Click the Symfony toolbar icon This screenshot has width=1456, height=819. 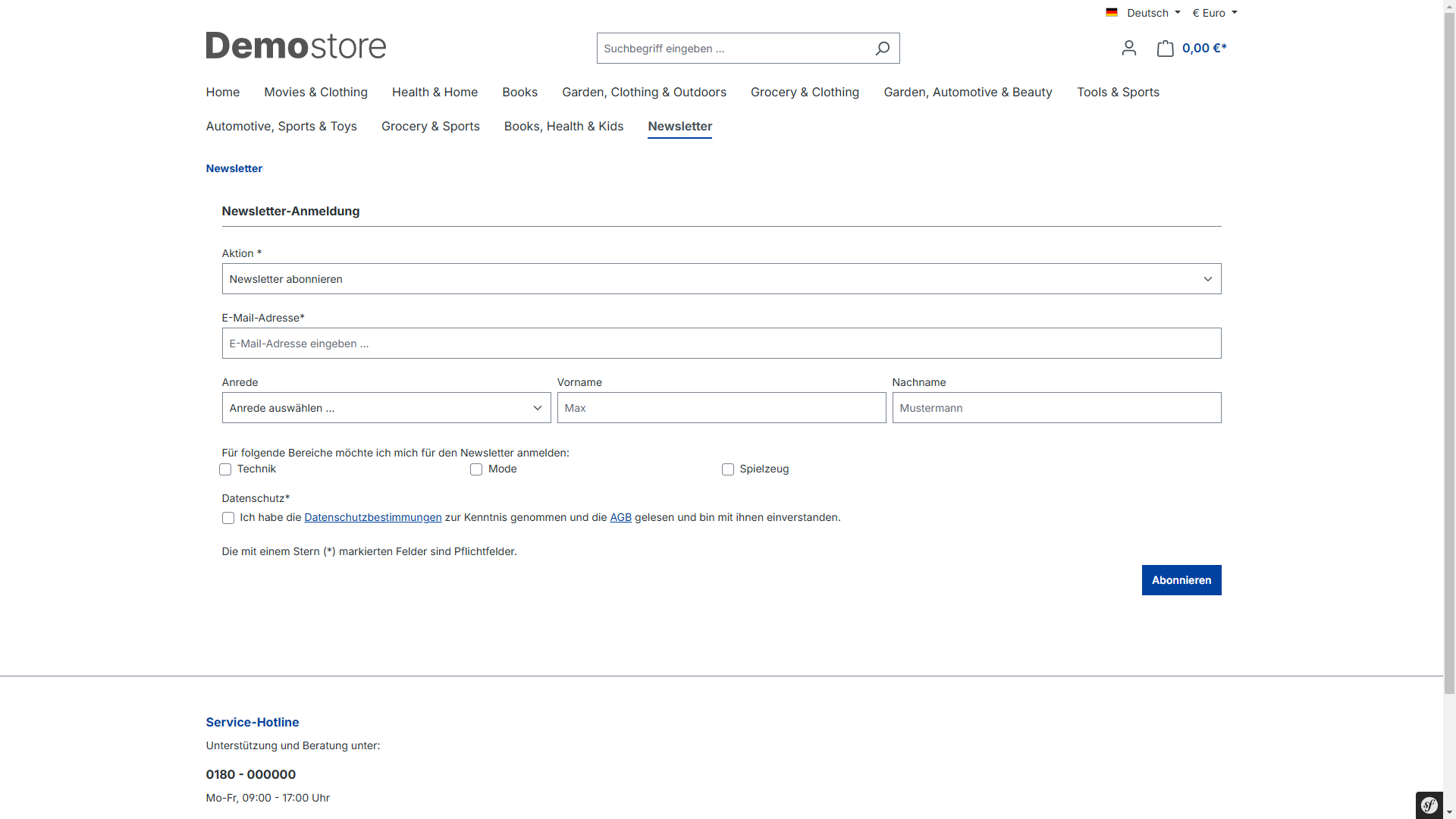coord(1429,805)
